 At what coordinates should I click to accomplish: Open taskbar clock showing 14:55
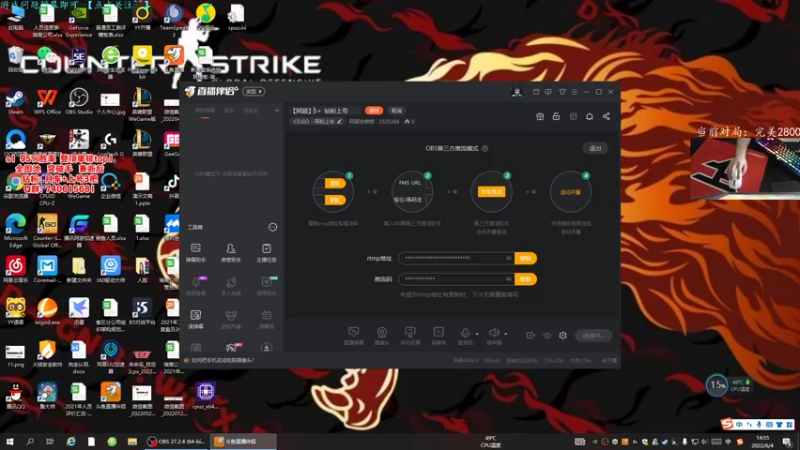(x=763, y=441)
